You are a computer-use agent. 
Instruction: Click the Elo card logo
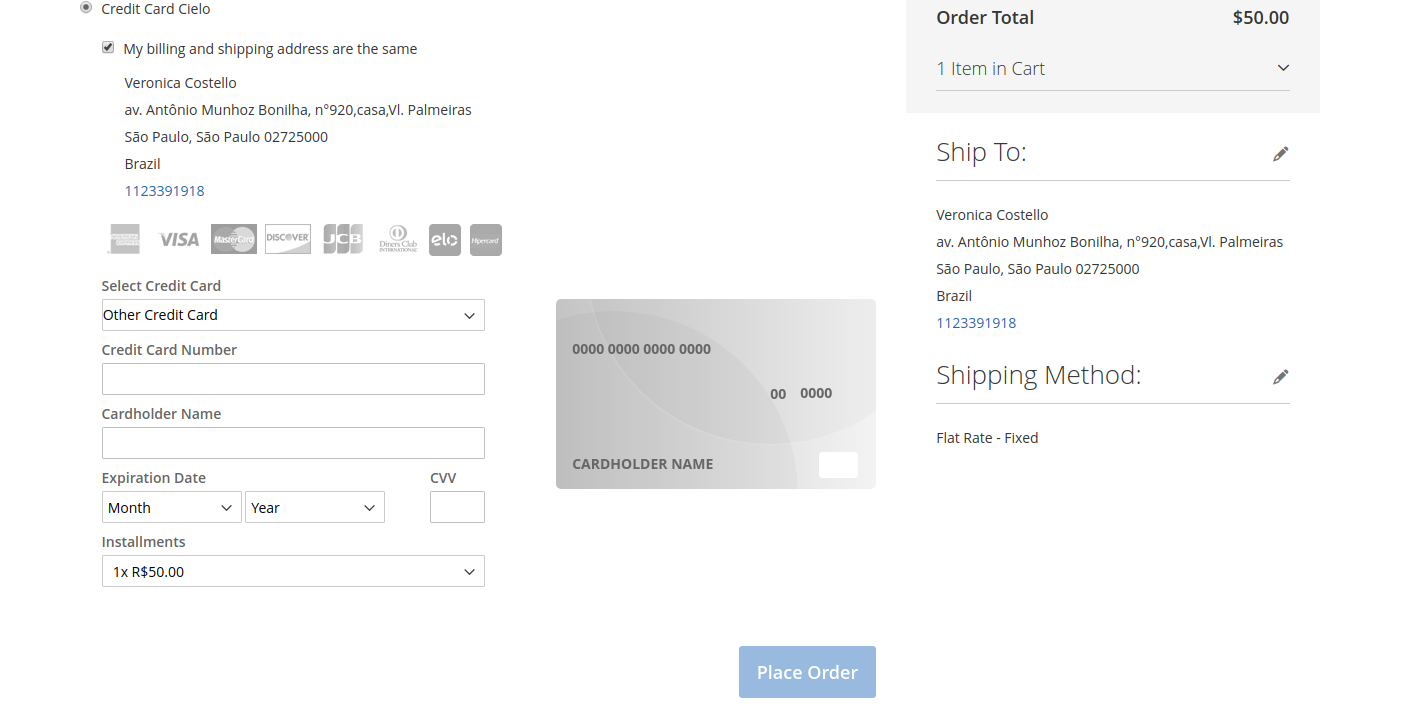445,240
